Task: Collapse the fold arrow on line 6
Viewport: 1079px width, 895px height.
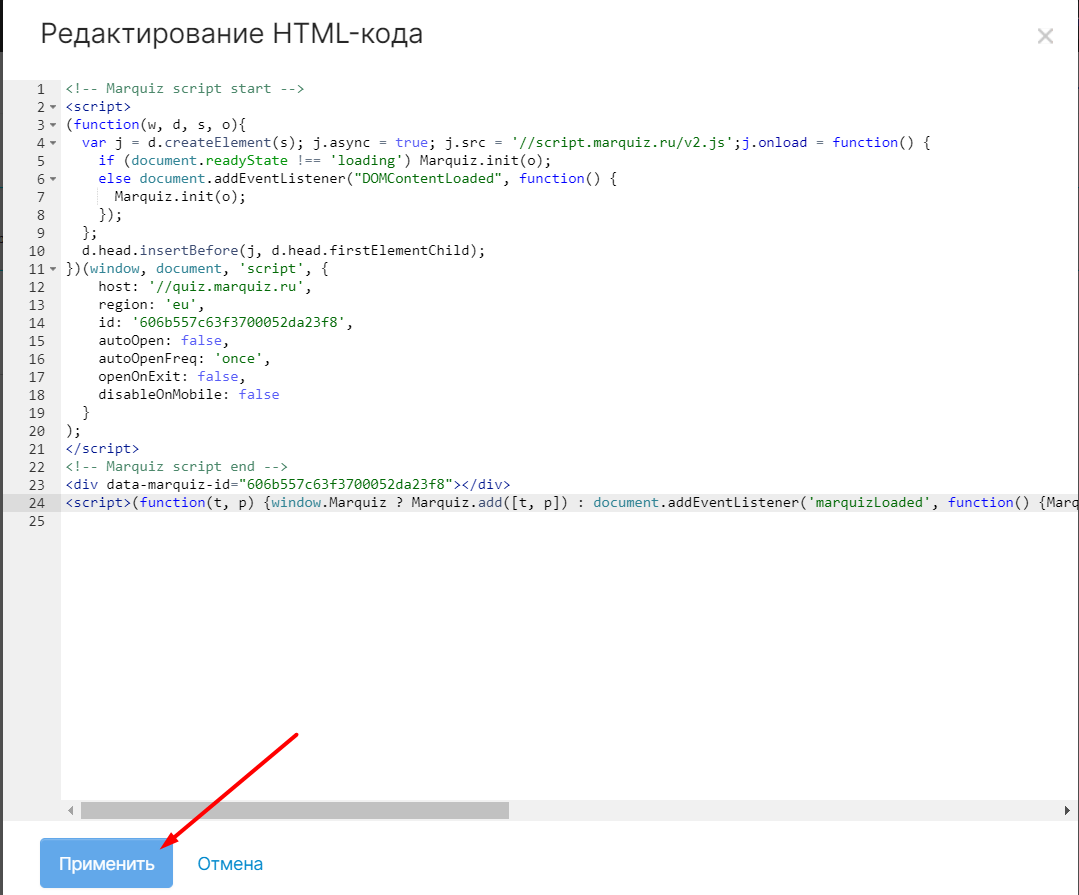Action: (53, 179)
